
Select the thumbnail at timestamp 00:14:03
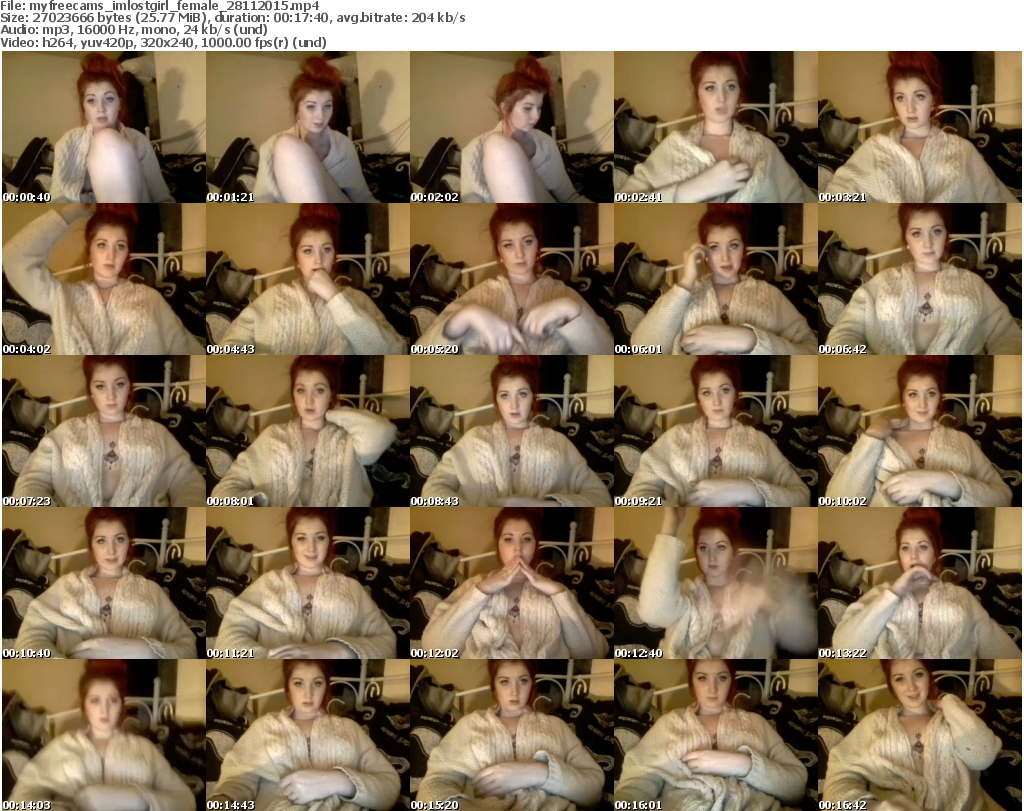pos(104,735)
